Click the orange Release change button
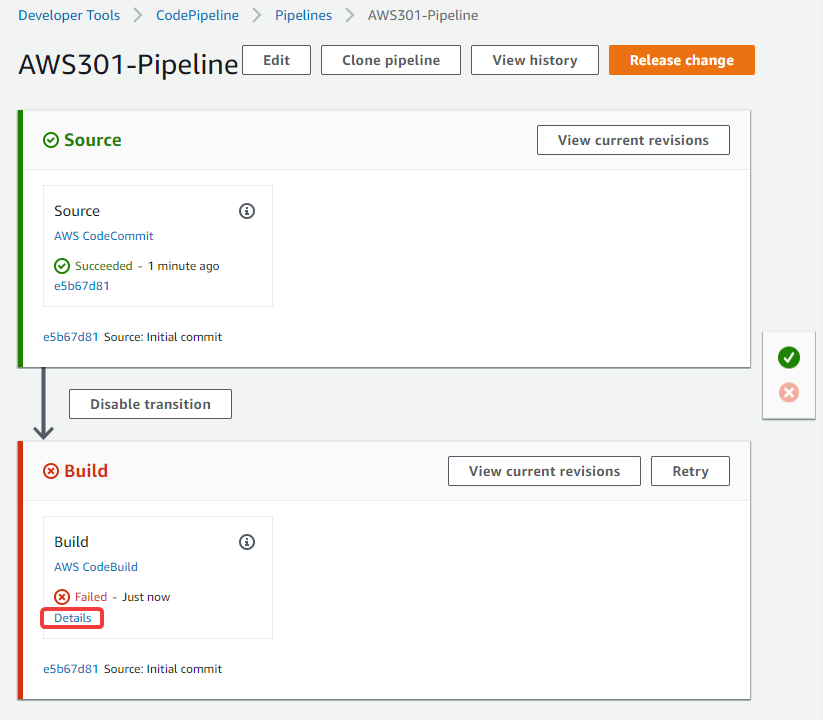Image resolution: width=823 pixels, height=720 pixels. tap(682, 60)
